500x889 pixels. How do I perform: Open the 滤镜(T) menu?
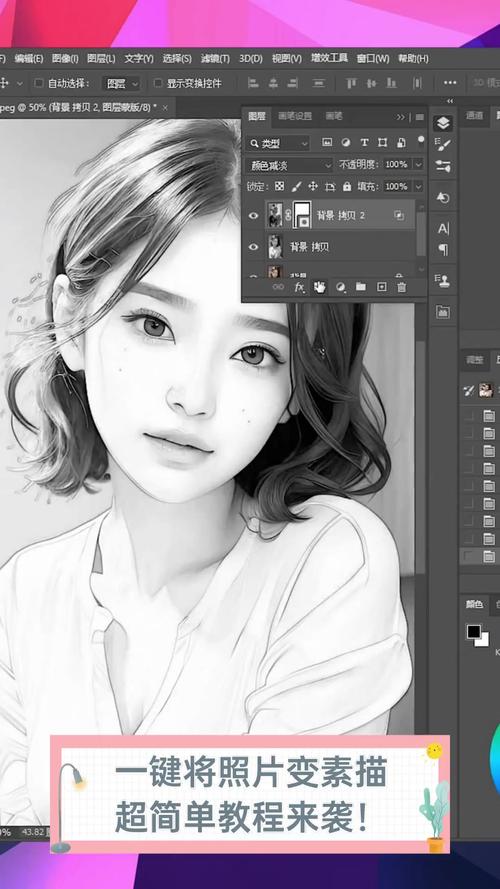215,58
